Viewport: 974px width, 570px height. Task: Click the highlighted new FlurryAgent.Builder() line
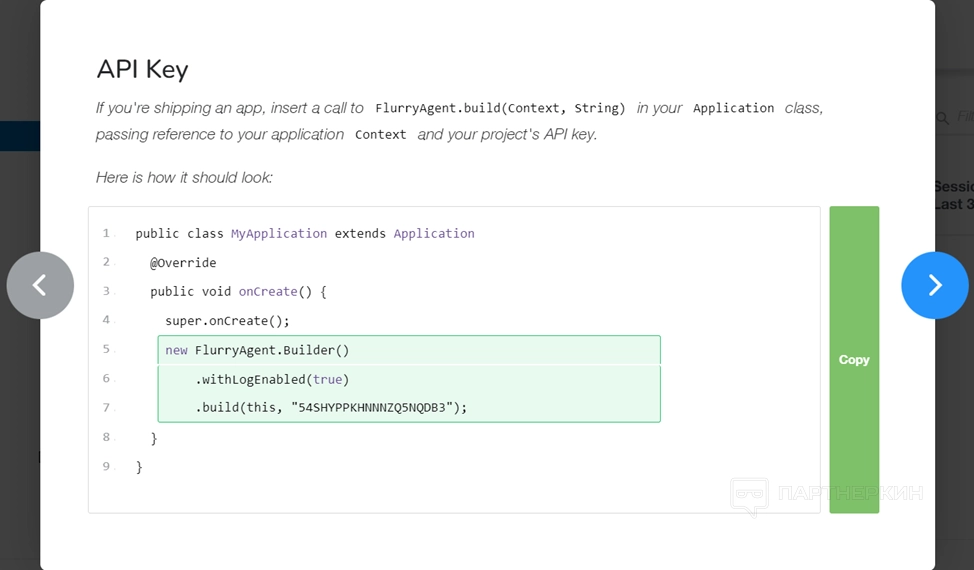(x=257, y=350)
